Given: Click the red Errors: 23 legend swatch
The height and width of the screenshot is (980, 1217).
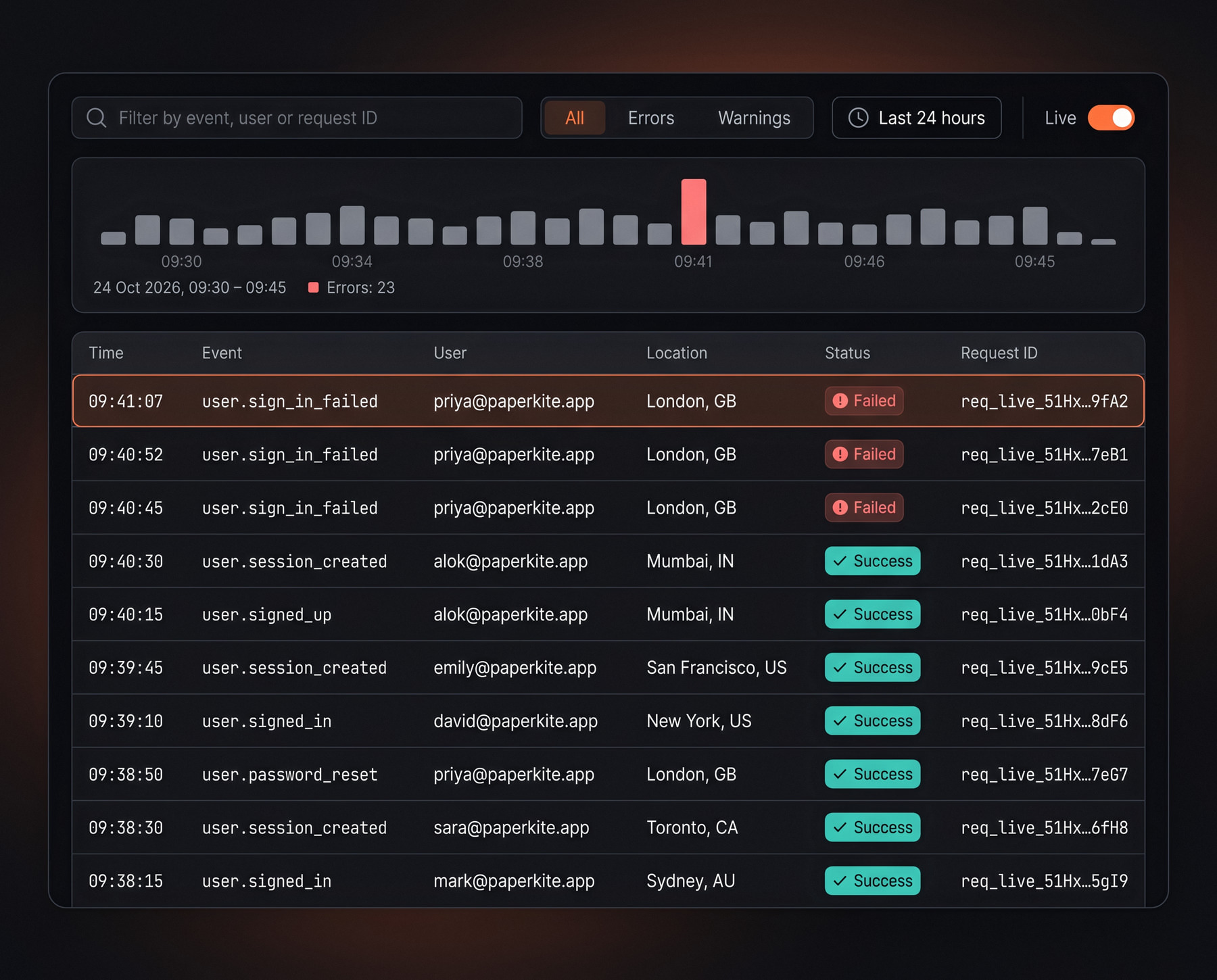Looking at the screenshot, I should click(313, 287).
